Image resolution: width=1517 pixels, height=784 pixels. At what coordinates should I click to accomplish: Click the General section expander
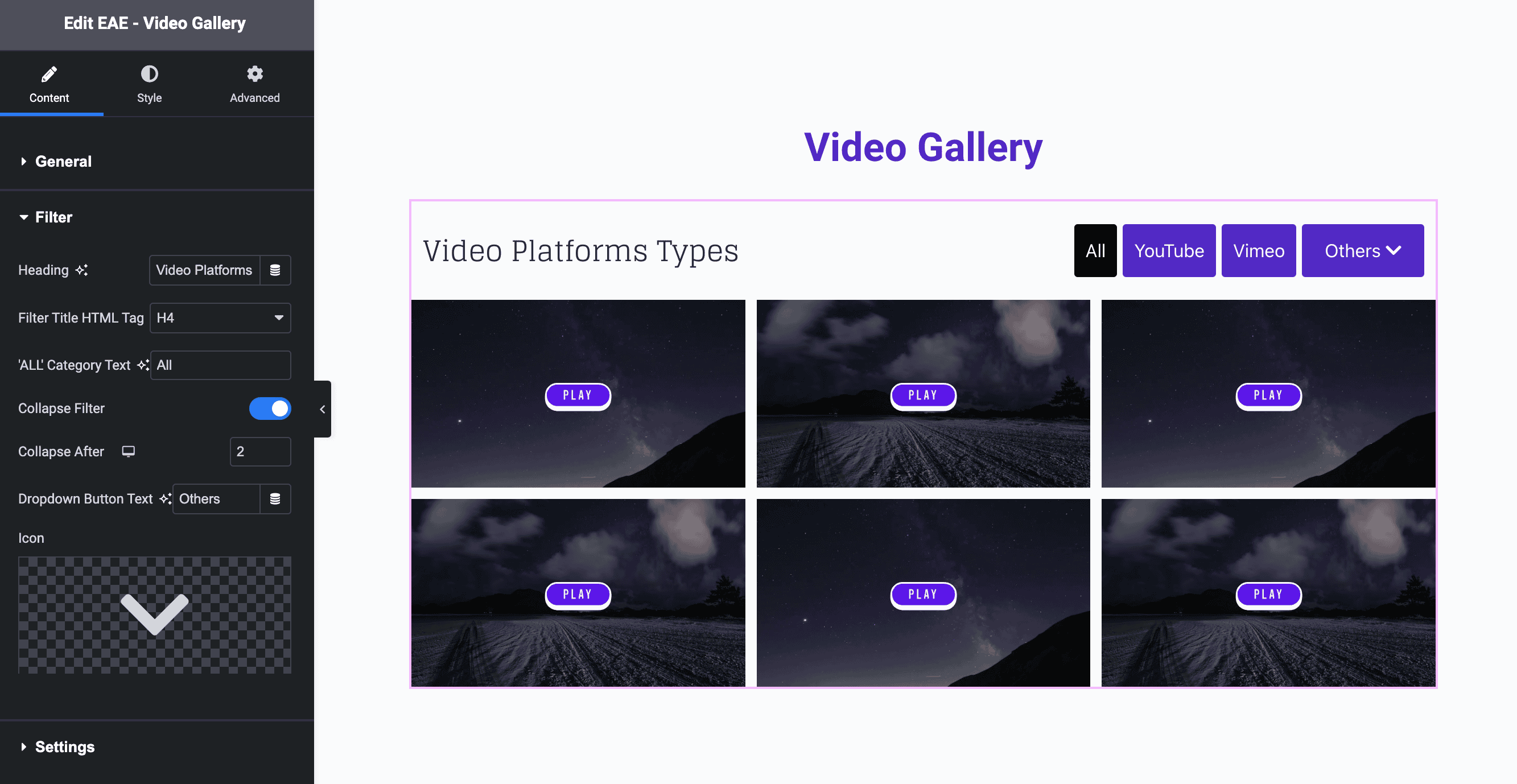(x=63, y=161)
